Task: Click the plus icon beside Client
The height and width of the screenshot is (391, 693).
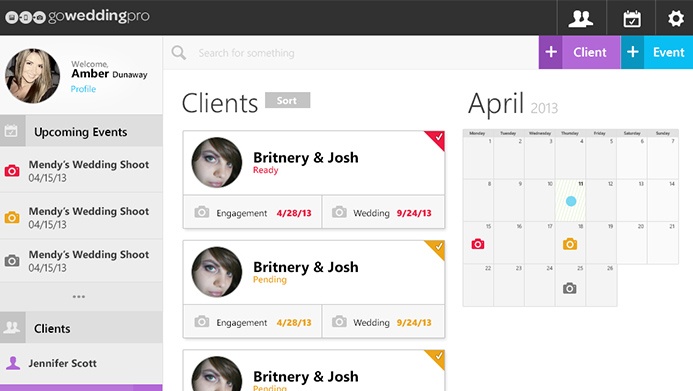Action: [x=551, y=52]
